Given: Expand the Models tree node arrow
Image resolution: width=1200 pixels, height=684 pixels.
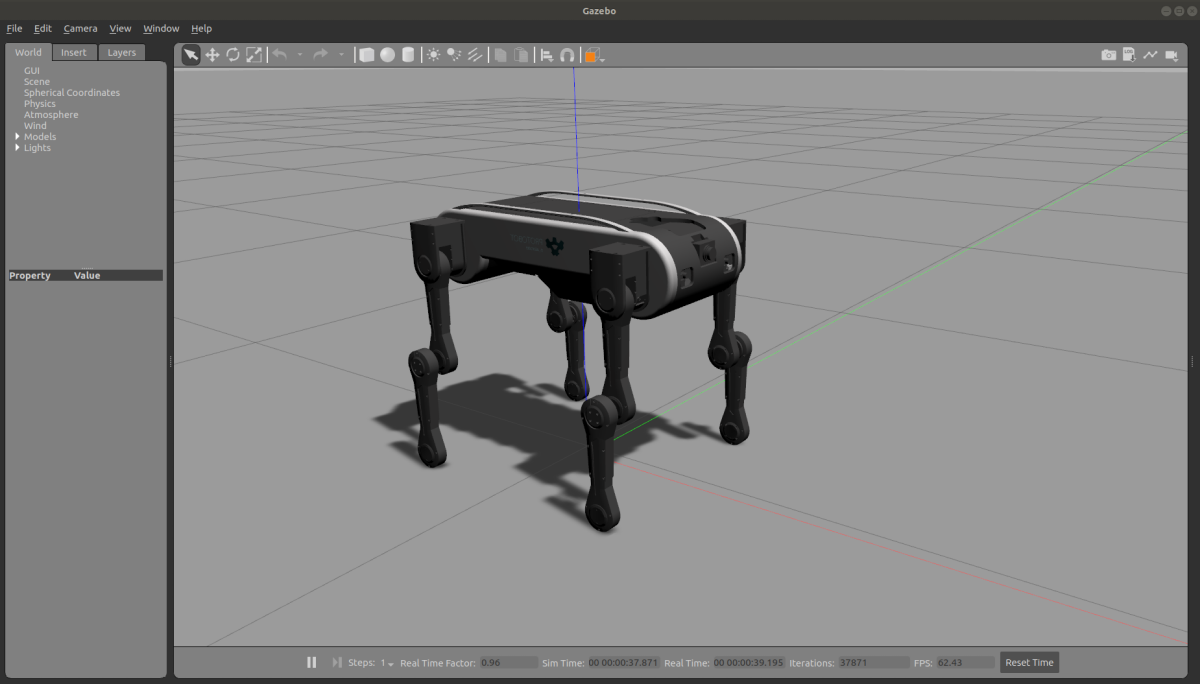Looking at the screenshot, I should (x=17, y=137).
